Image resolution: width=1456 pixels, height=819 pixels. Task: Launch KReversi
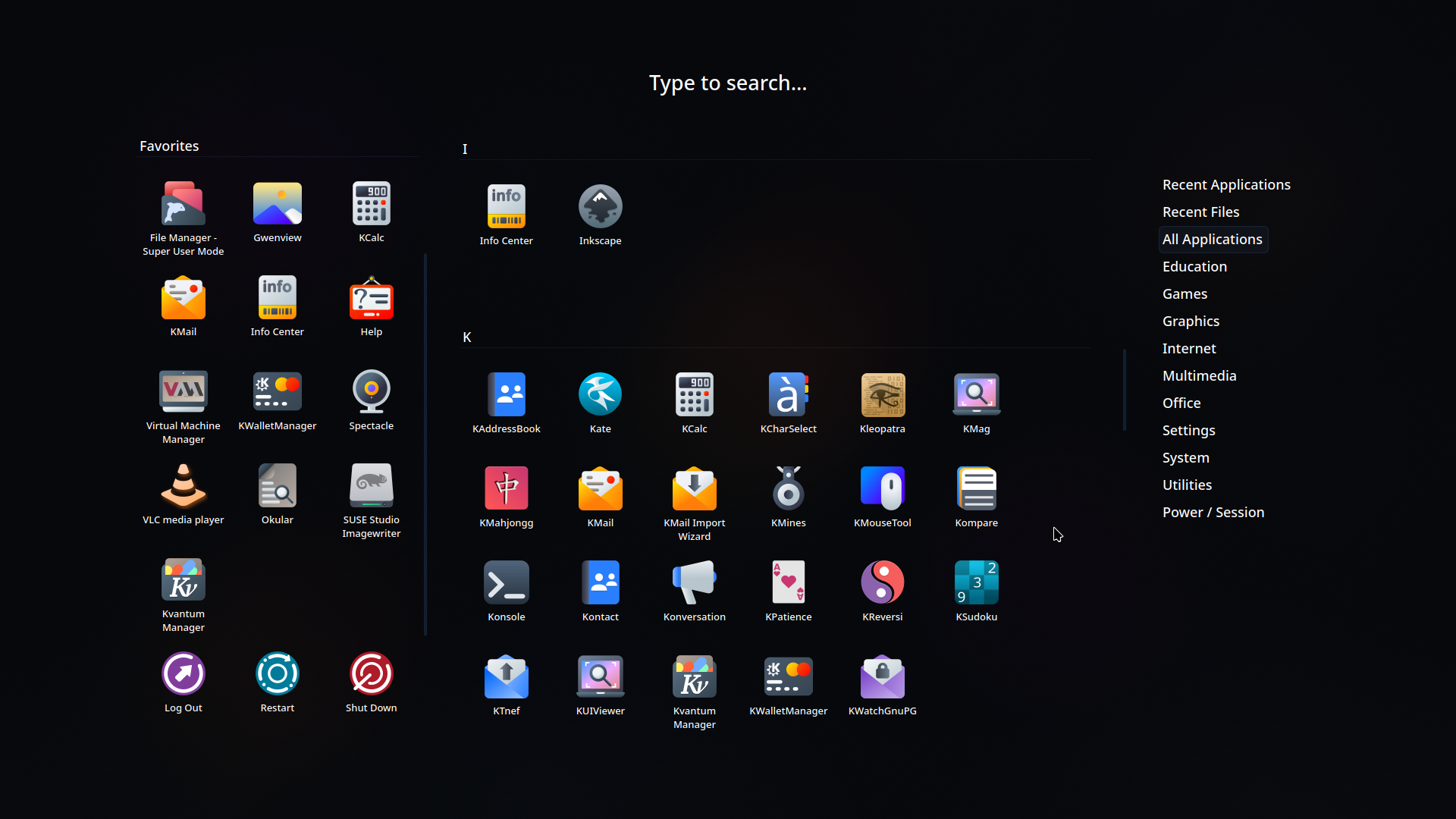[883, 591]
